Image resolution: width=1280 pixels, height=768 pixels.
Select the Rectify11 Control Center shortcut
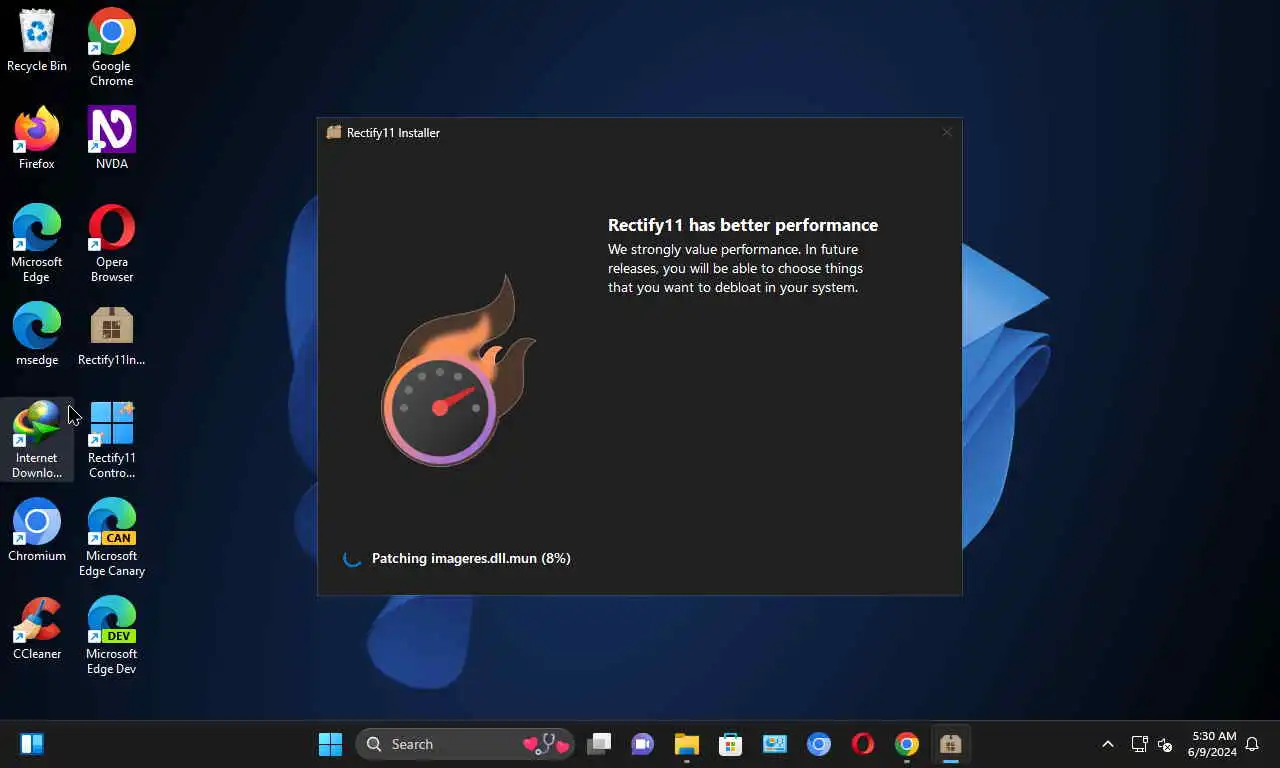click(x=111, y=440)
